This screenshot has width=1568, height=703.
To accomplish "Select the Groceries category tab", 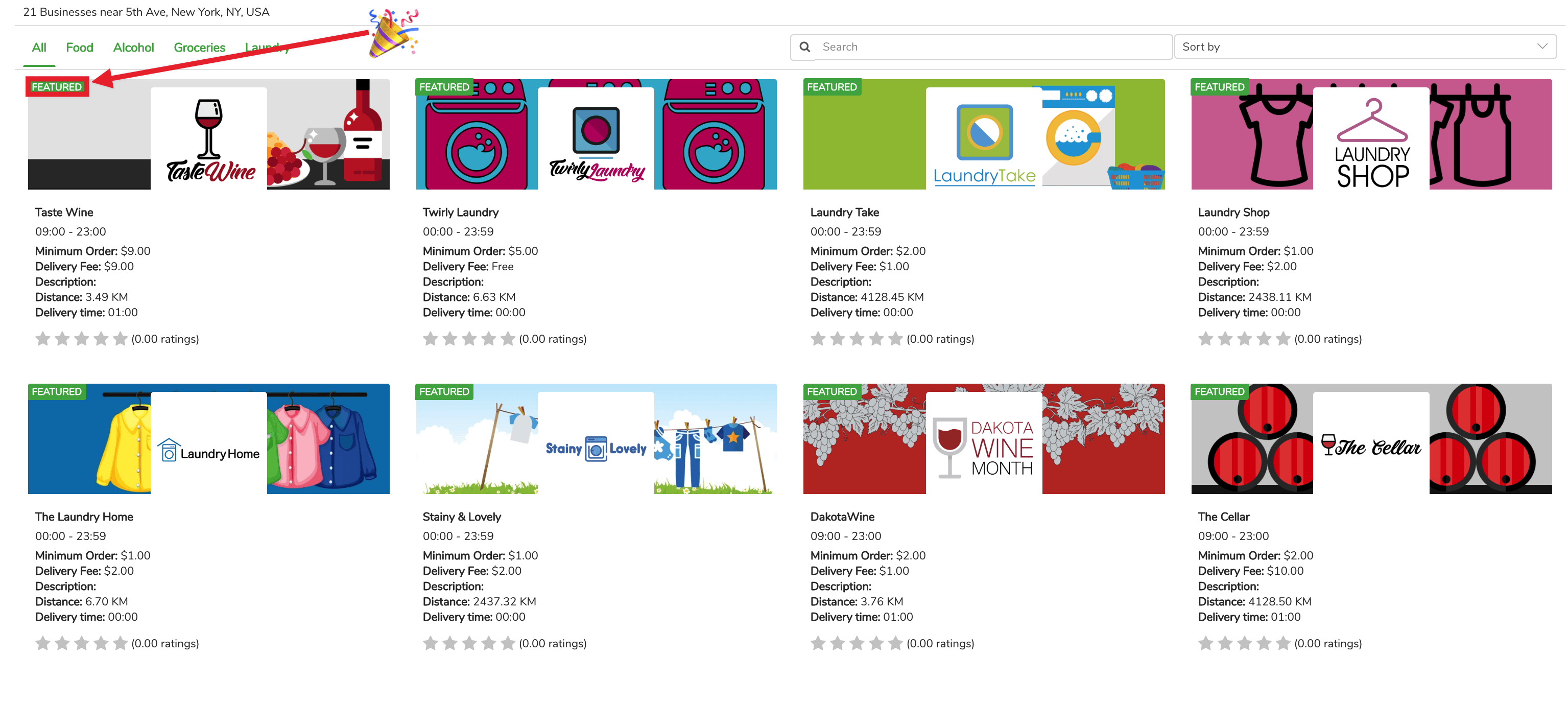I will click(199, 48).
